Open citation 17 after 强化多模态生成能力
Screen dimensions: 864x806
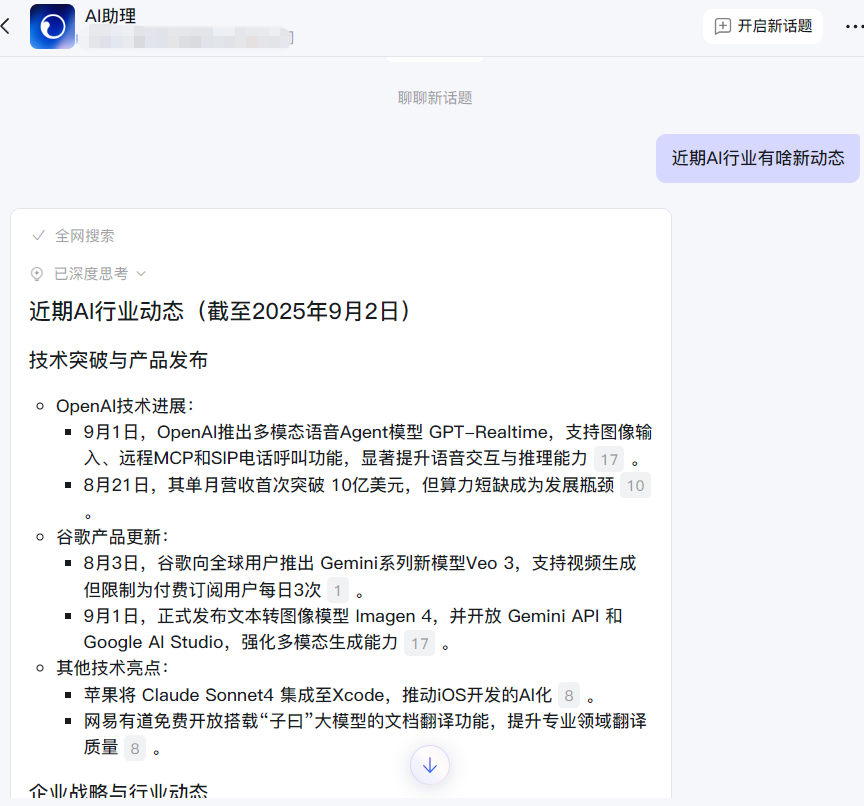coord(419,643)
